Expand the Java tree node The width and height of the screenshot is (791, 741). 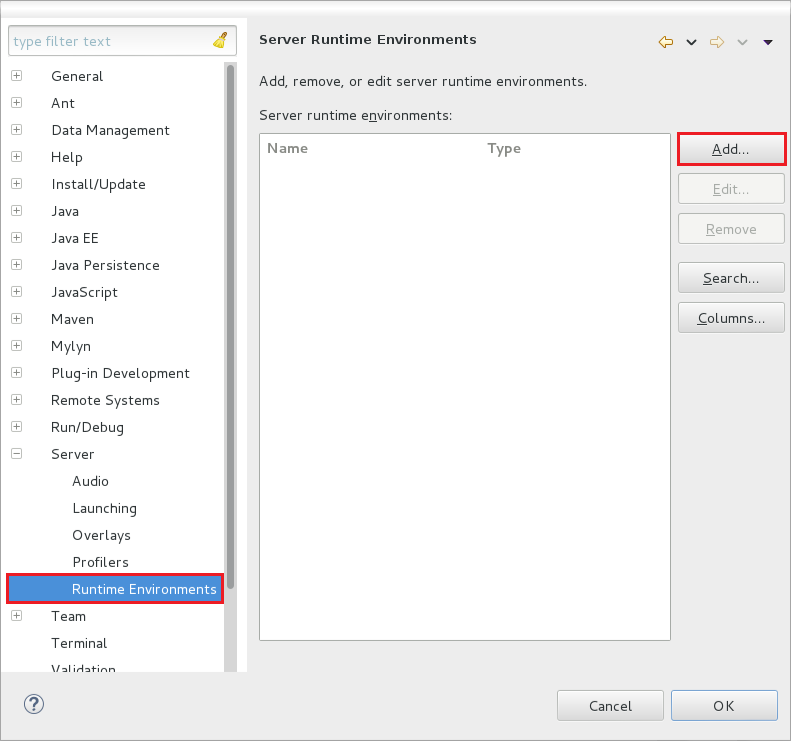point(17,210)
